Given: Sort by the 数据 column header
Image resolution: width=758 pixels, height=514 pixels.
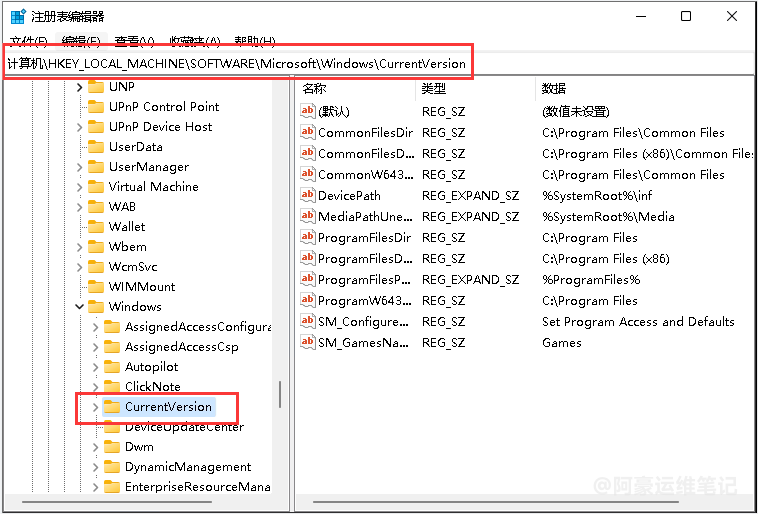Looking at the screenshot, I should coord(644,88).
